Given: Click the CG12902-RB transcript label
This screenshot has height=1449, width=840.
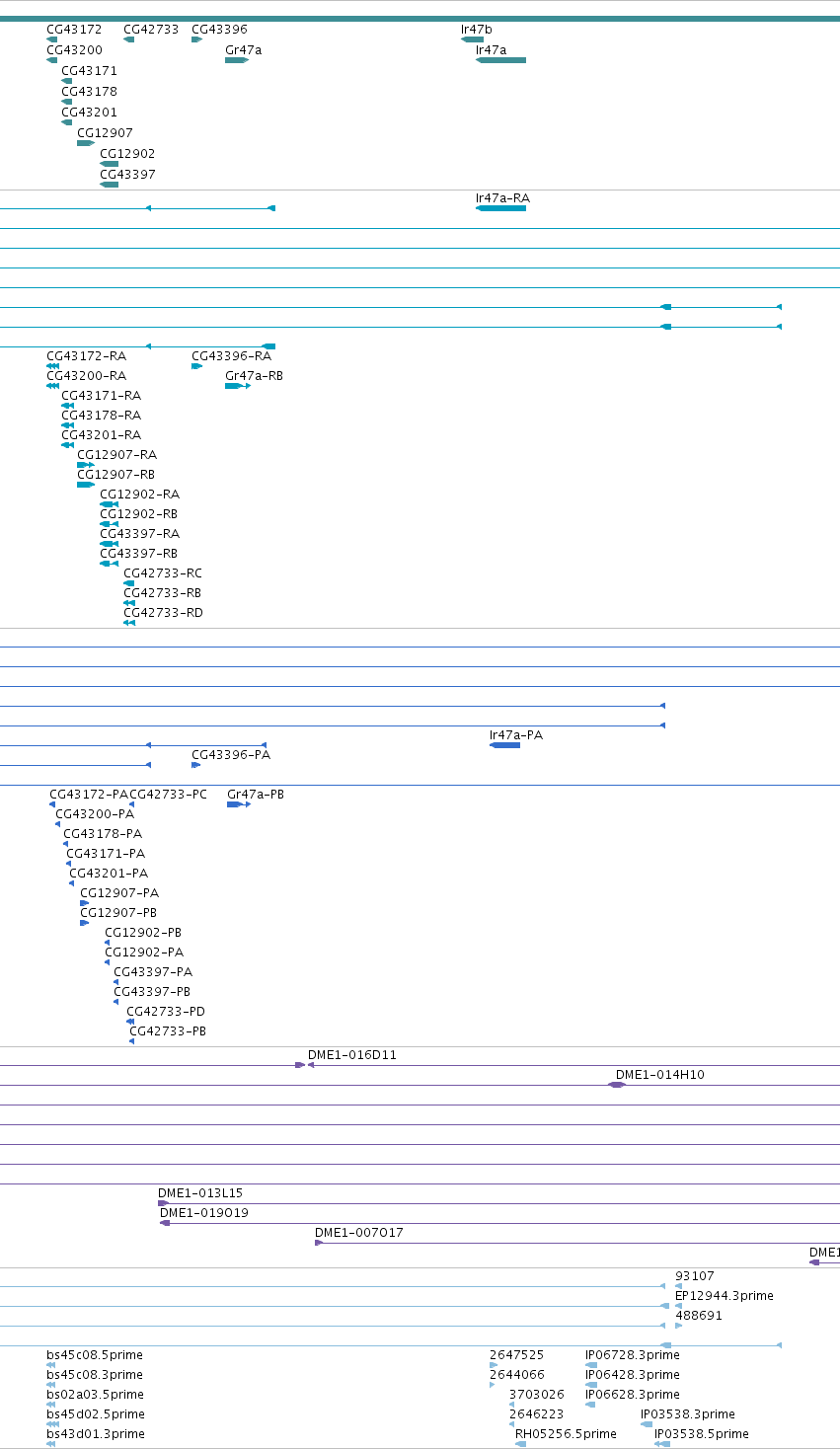Looking at the screenshot, I should (x=138, y=514).
